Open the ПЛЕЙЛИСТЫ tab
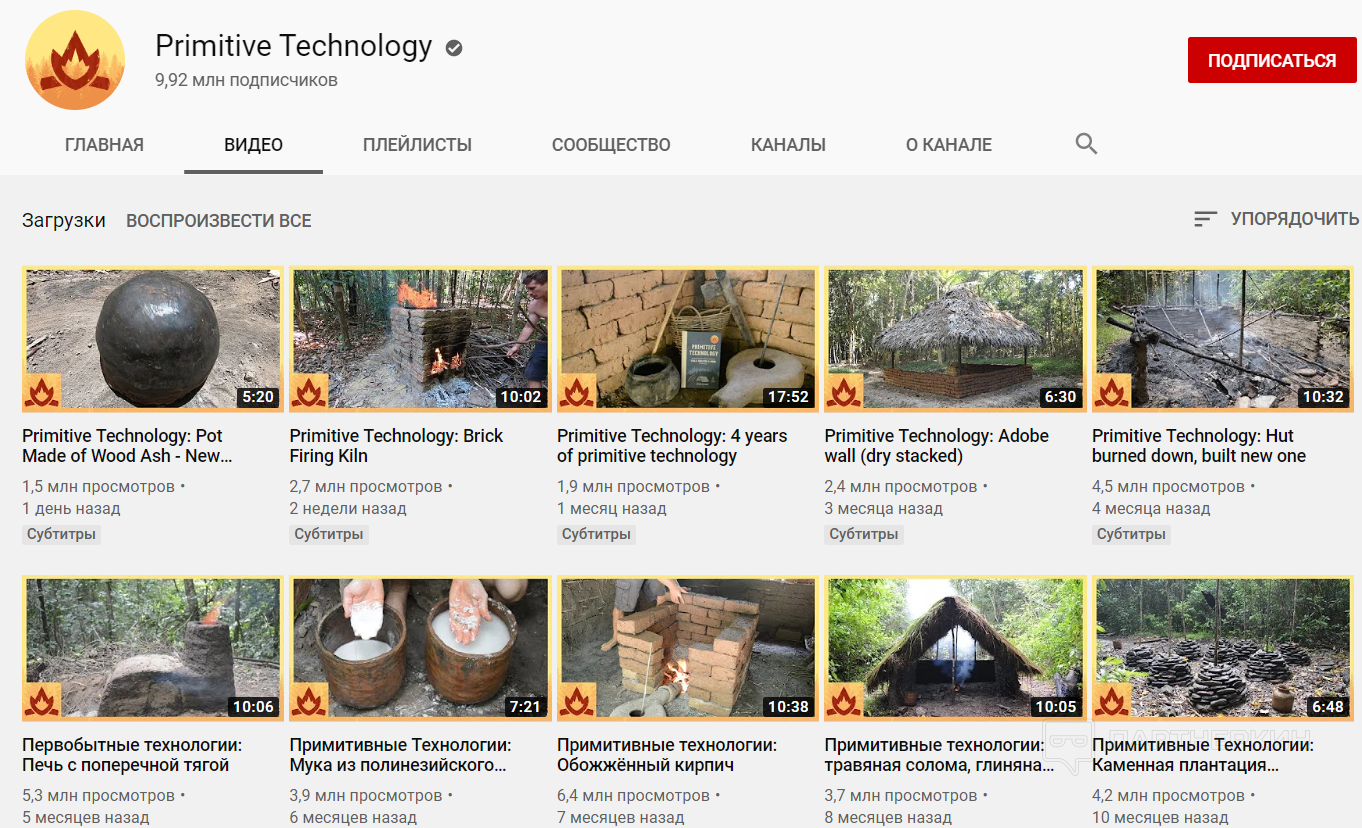The height and width of the screenshot is (828, 1362). (x=417, y=145)
